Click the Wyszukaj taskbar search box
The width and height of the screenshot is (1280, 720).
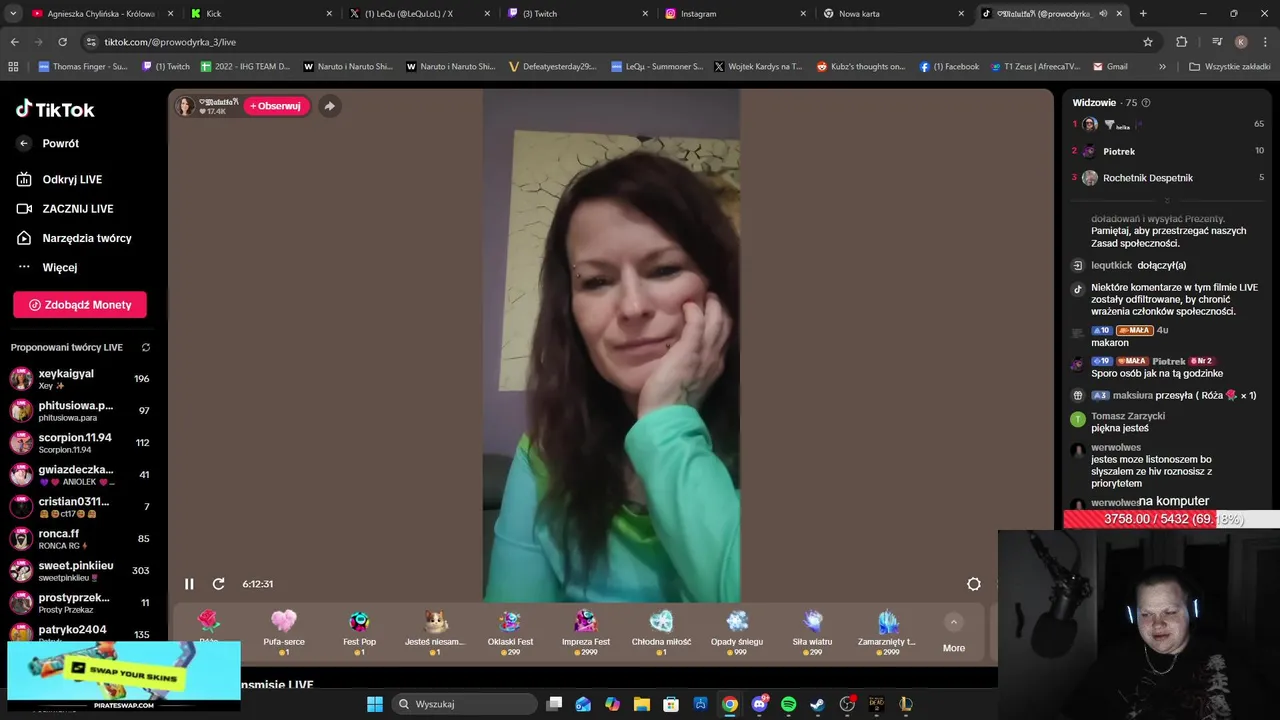463,704
